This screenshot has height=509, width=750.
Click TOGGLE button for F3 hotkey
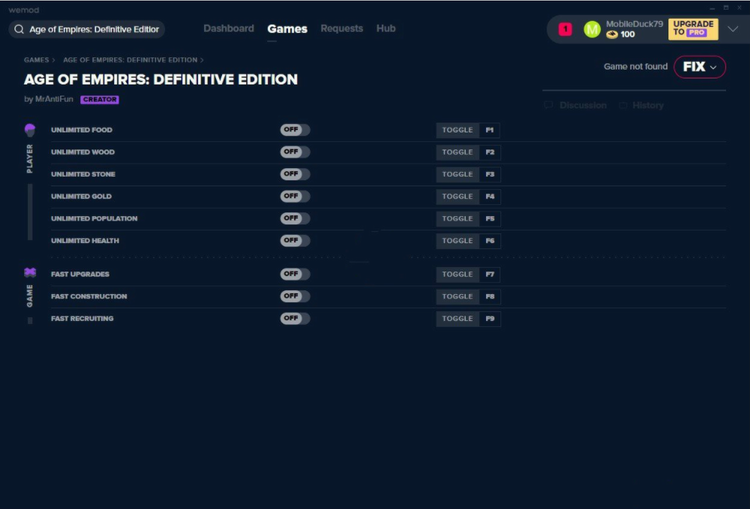click(457, 174)
